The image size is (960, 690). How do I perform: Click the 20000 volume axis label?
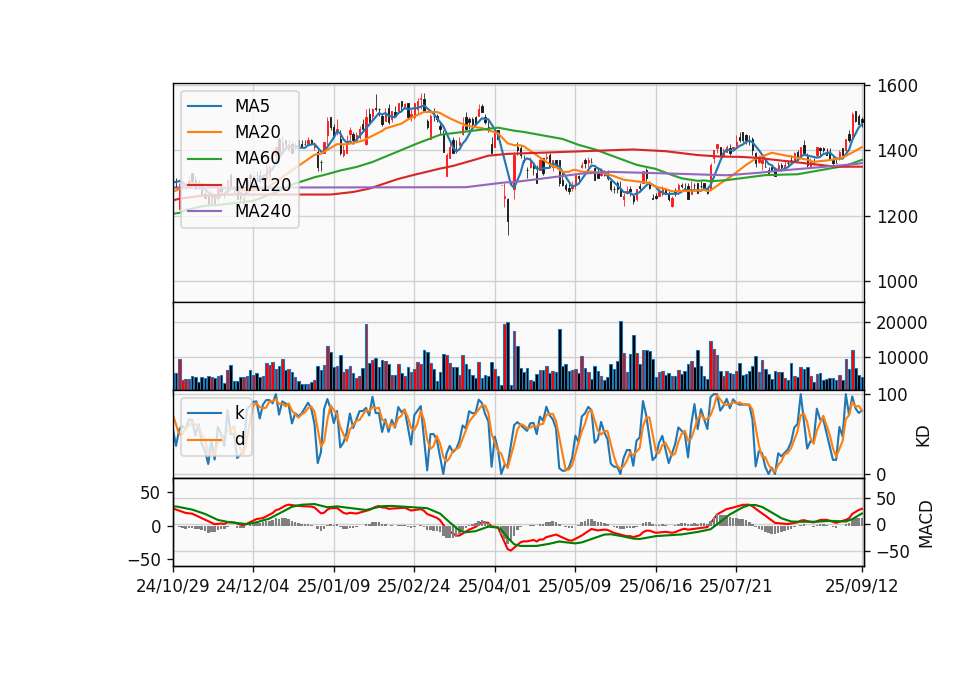pos(901,323)
